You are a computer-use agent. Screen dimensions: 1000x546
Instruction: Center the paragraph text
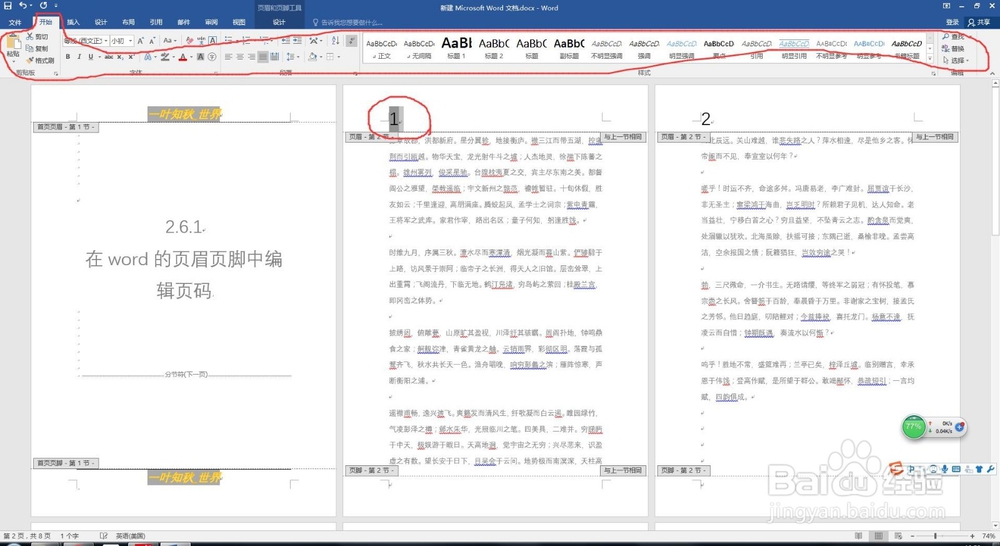pyautogui.click(x=240, y=57)
